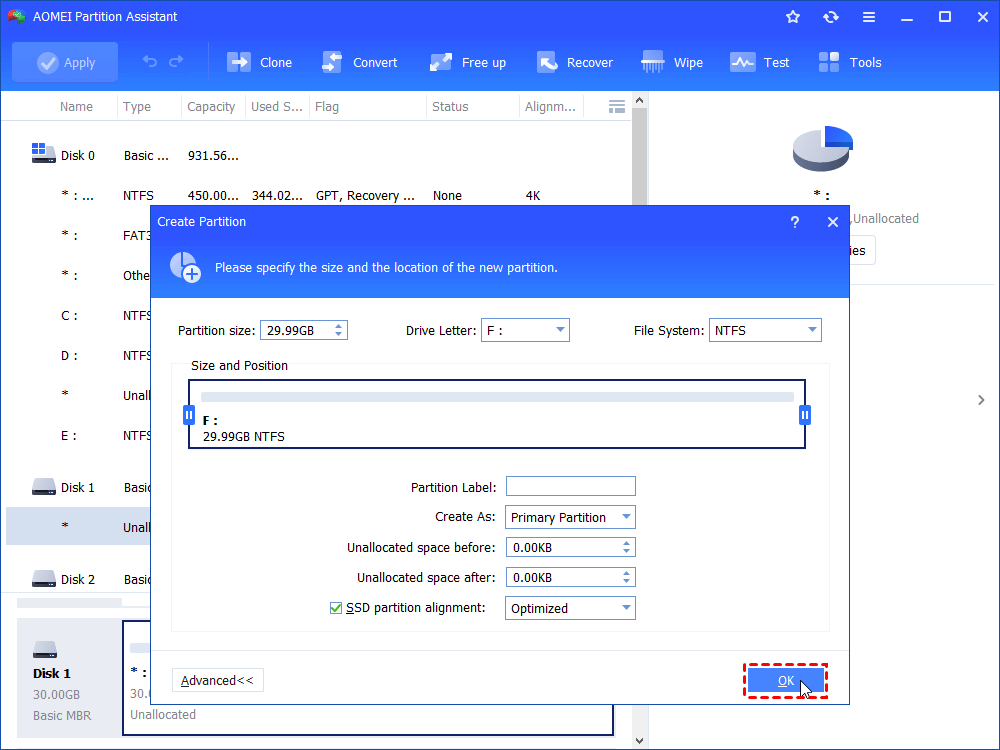Open the Recover tool
The image size is (1000, 750).
tap(575, 62)
